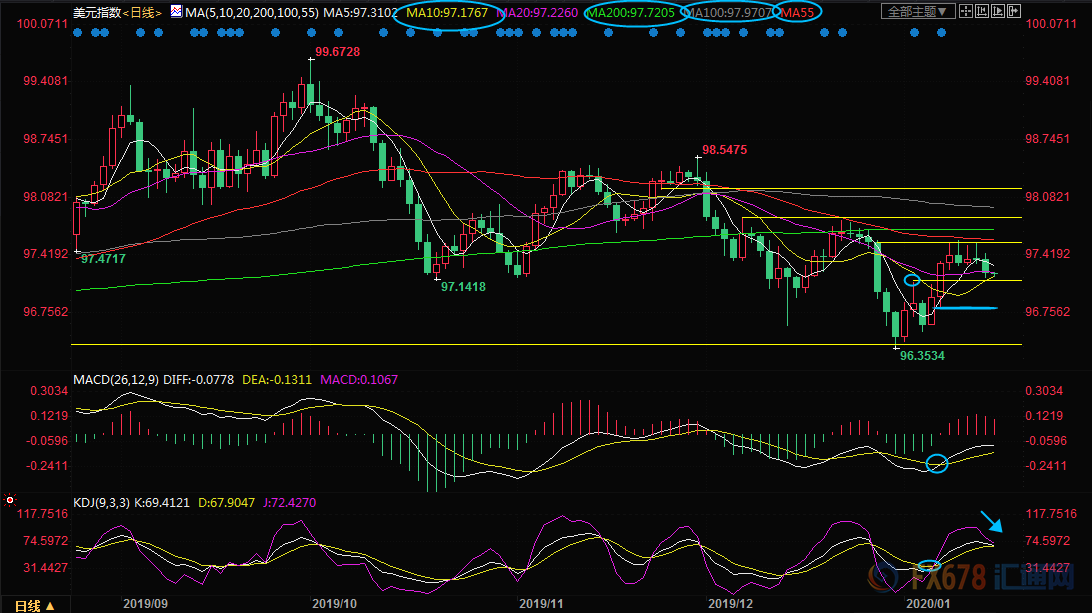Click the export arrow icon at far right
This screenshot has height=613, width=1092.
(x=1013, y=12)
